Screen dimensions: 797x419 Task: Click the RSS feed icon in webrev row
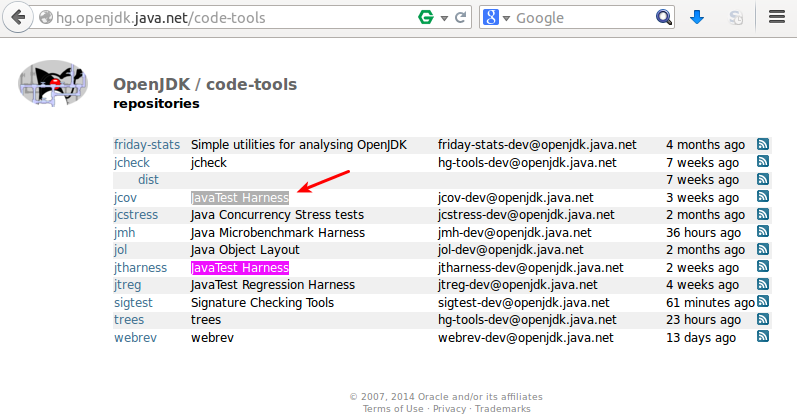click(x=763, y=338)
